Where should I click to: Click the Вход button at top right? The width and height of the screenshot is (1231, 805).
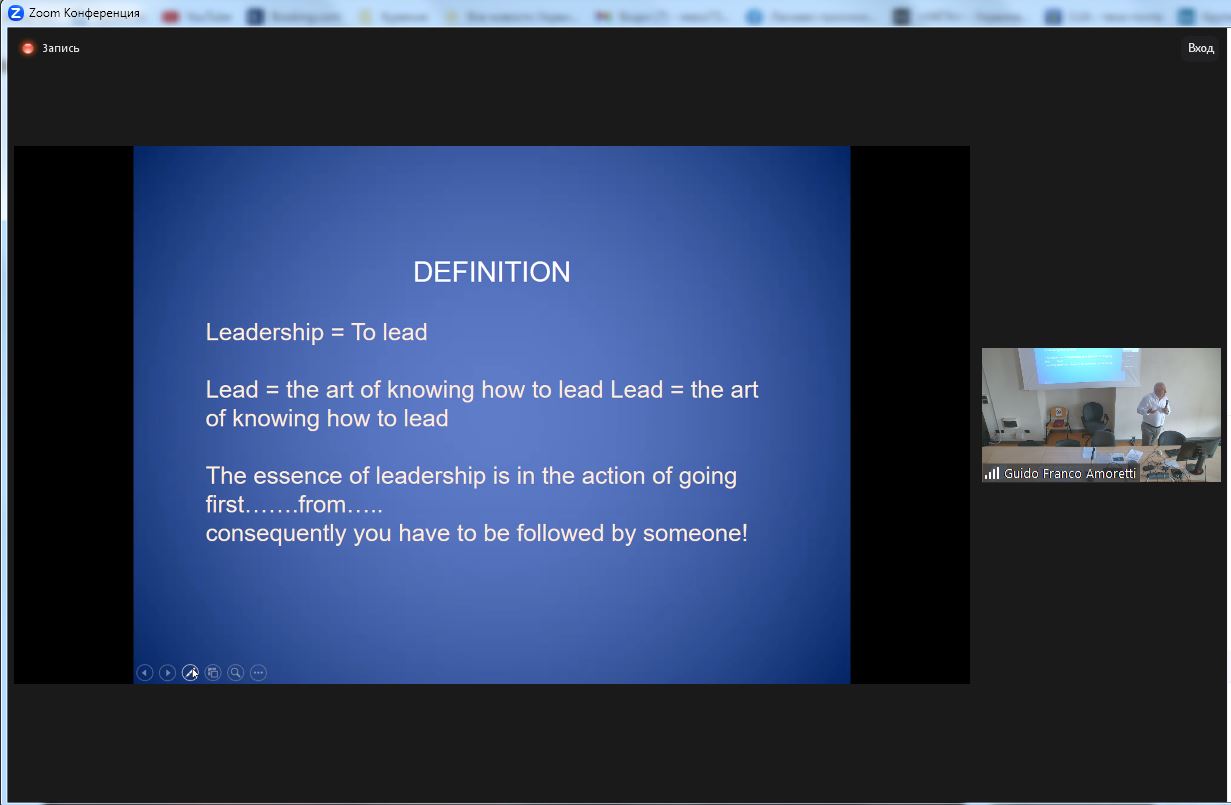pos(1200,48)
